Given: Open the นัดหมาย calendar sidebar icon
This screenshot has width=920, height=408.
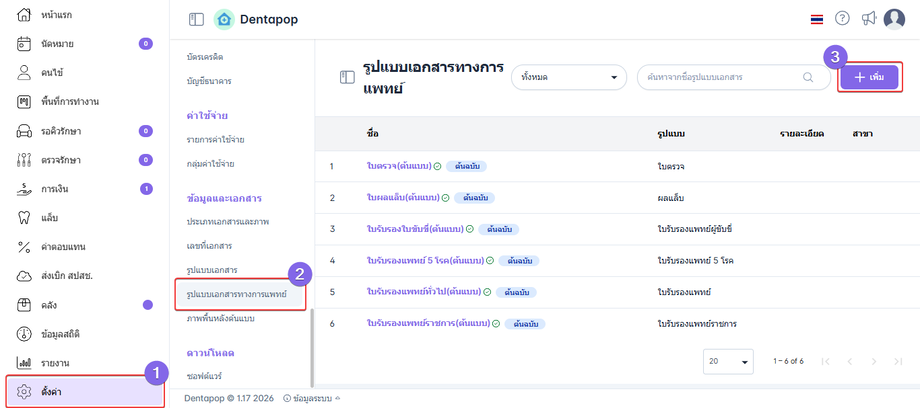Looking at the screenshot, I should coord(25,44).
